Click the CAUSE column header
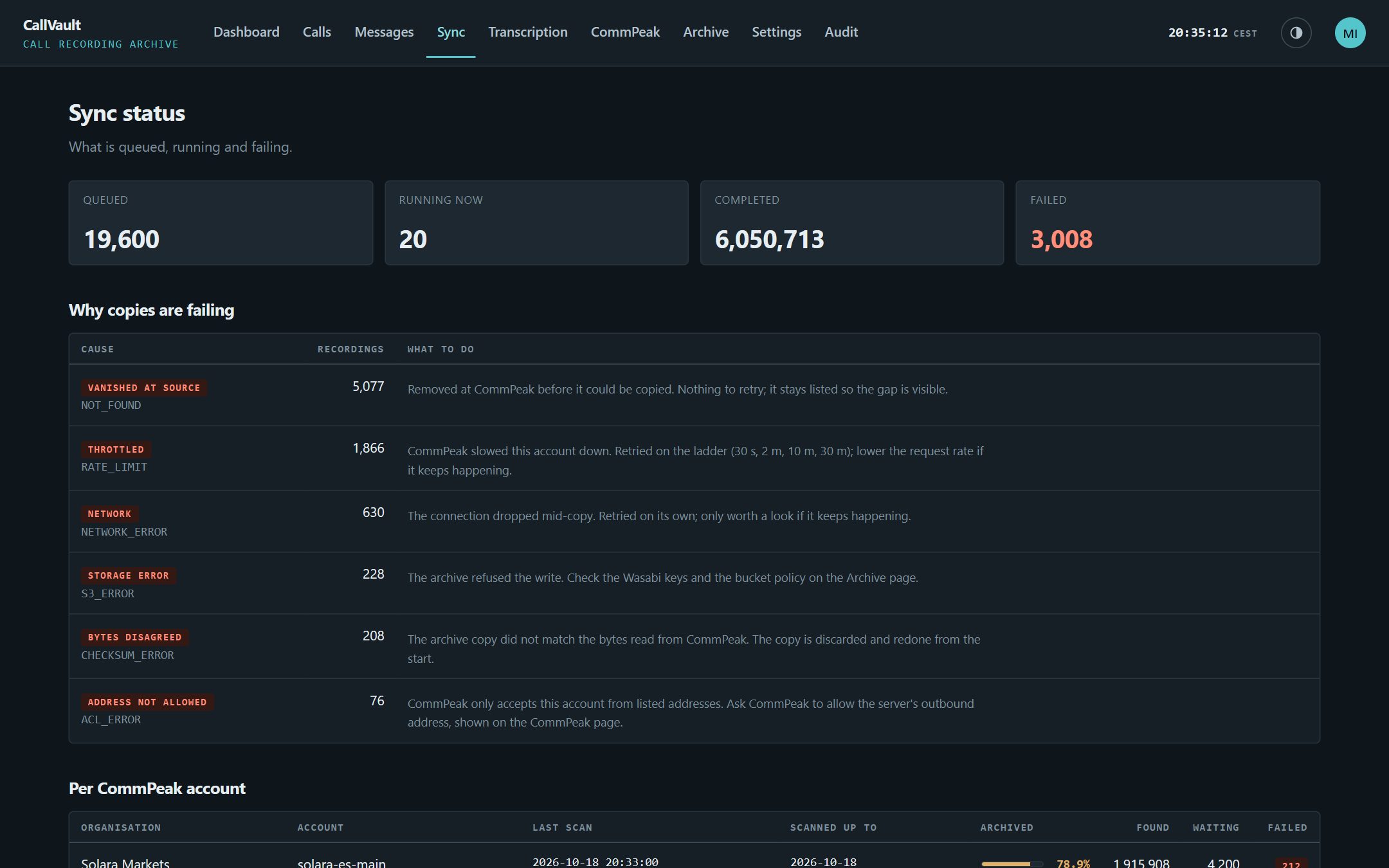This screenshot has height=868, width=1389. (x=97, y=349)
